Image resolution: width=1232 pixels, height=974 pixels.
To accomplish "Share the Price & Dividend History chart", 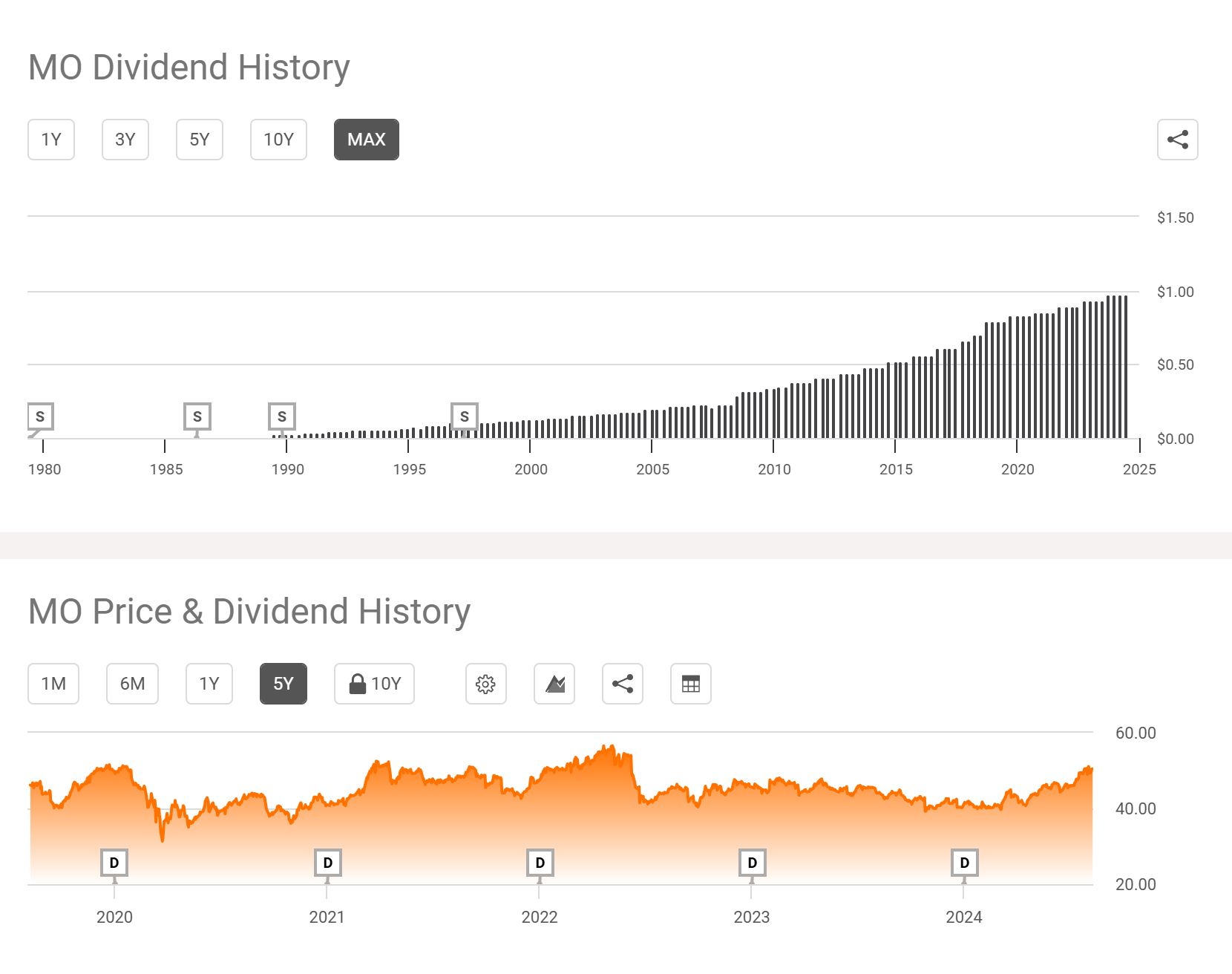I will [623, 684].
